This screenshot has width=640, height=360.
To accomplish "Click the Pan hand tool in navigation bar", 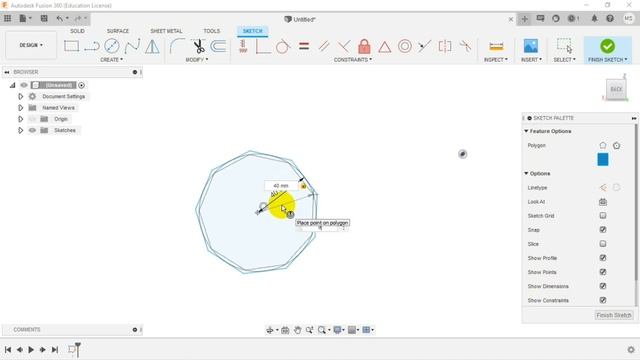I will 298,330.
